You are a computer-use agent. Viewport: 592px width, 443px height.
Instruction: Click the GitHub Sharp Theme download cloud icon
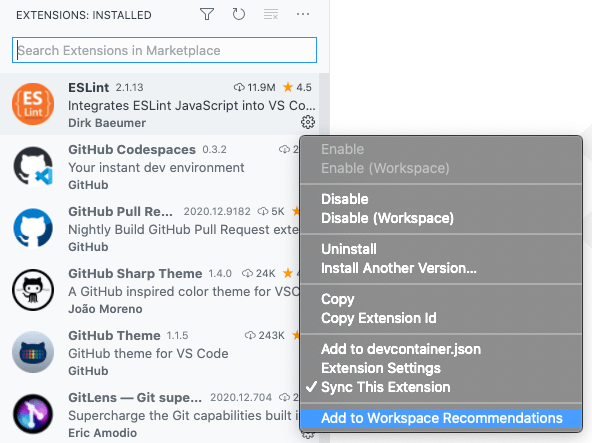(x=247, y=273)
